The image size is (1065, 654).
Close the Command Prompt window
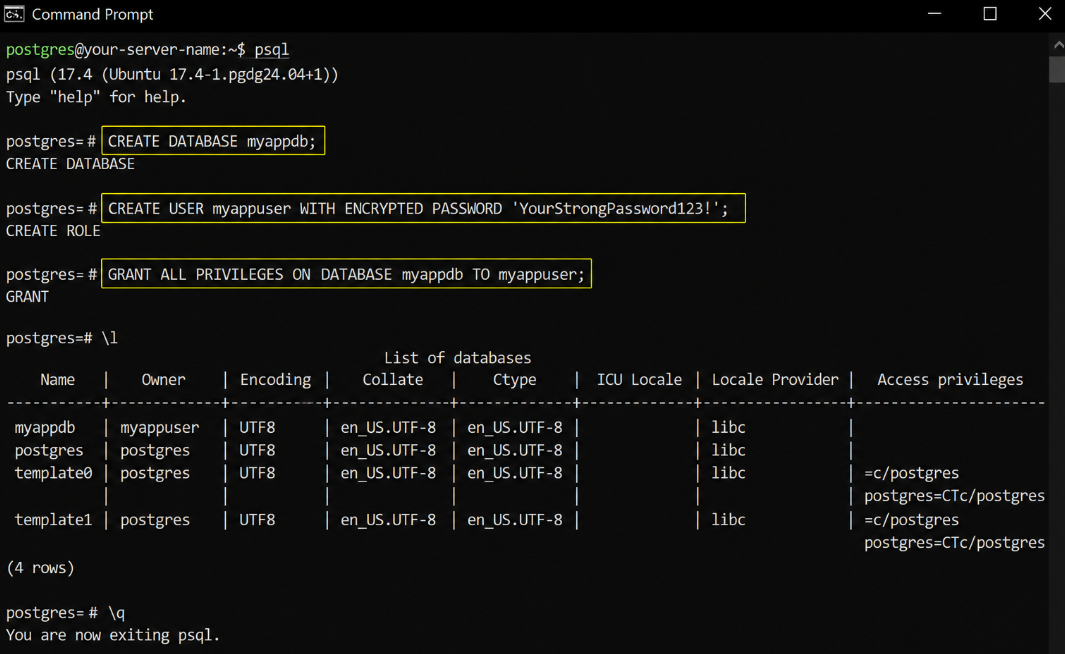click(1045, 14)
